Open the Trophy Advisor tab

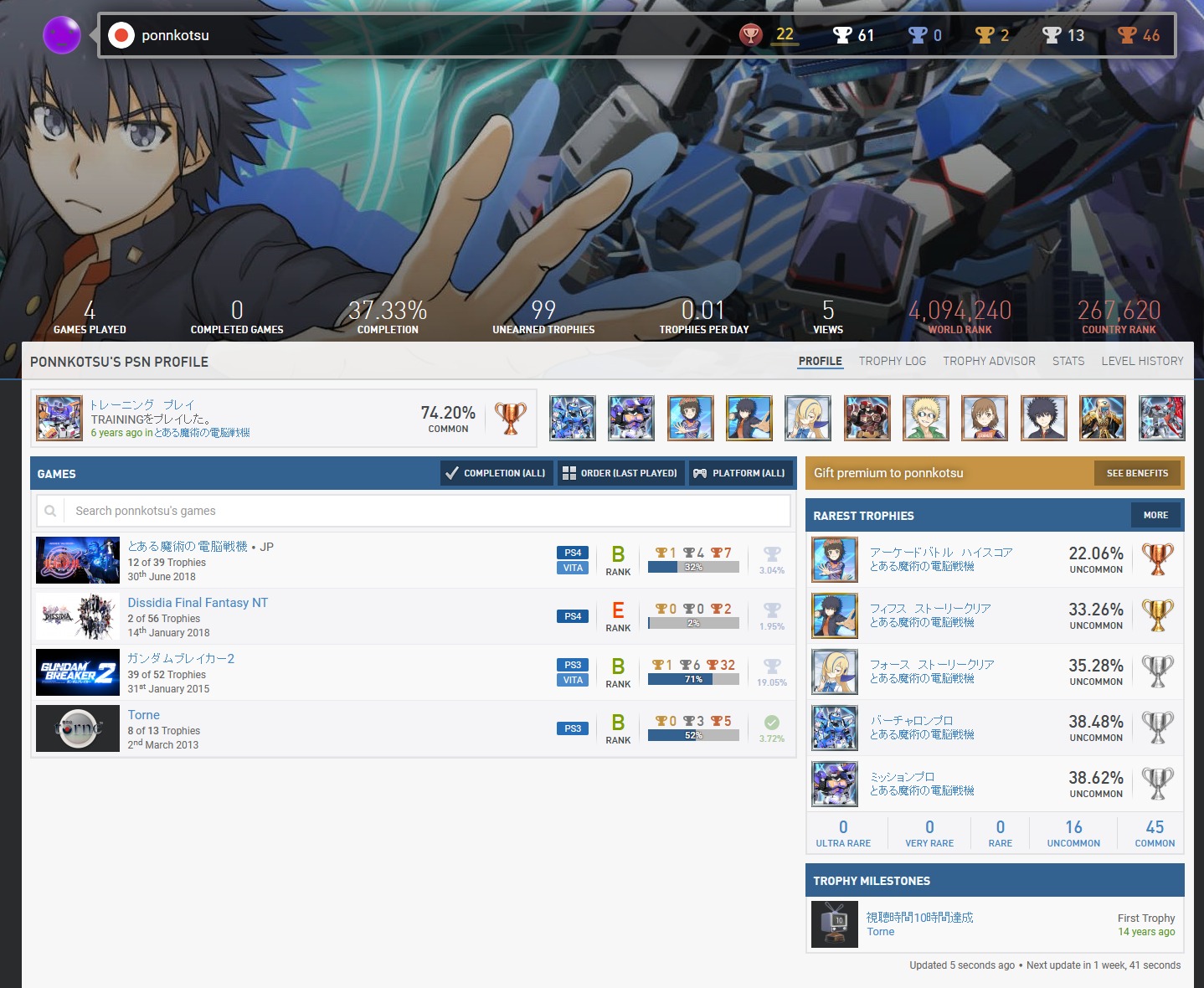pos(990,362)
